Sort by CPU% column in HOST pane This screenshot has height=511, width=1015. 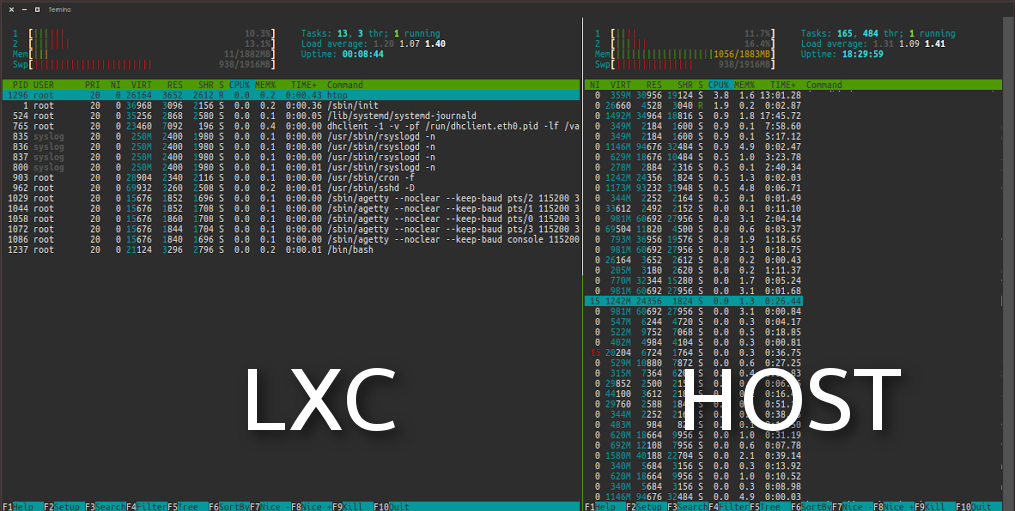tap(719, 85)
